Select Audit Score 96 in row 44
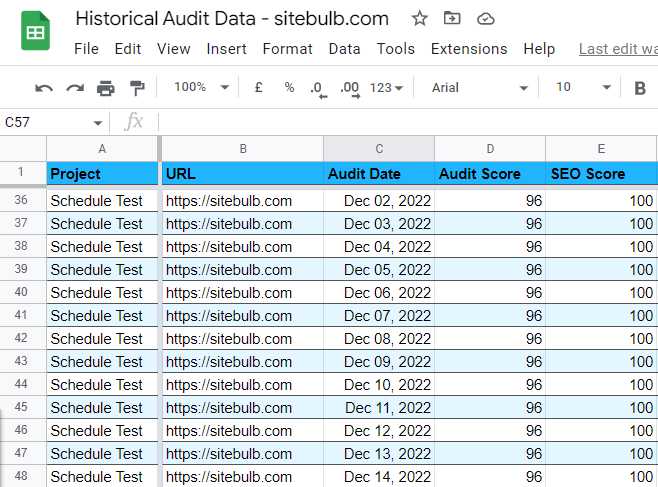This screenshot has width=658, height=487. pyautogui.click(x=490, y=385)
